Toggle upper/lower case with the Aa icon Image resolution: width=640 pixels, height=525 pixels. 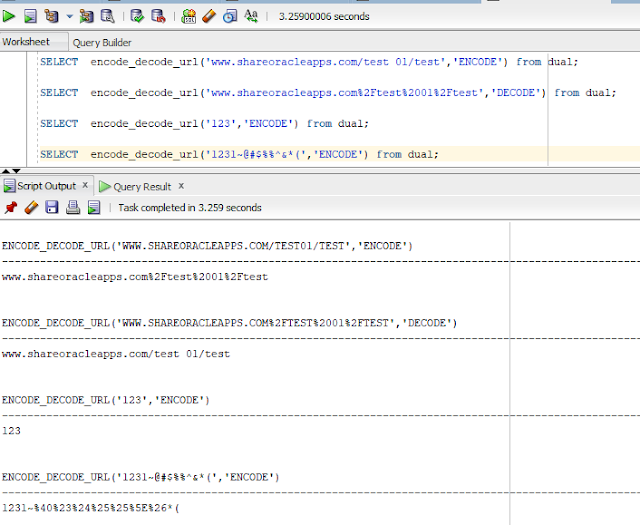tap(251, 16)
